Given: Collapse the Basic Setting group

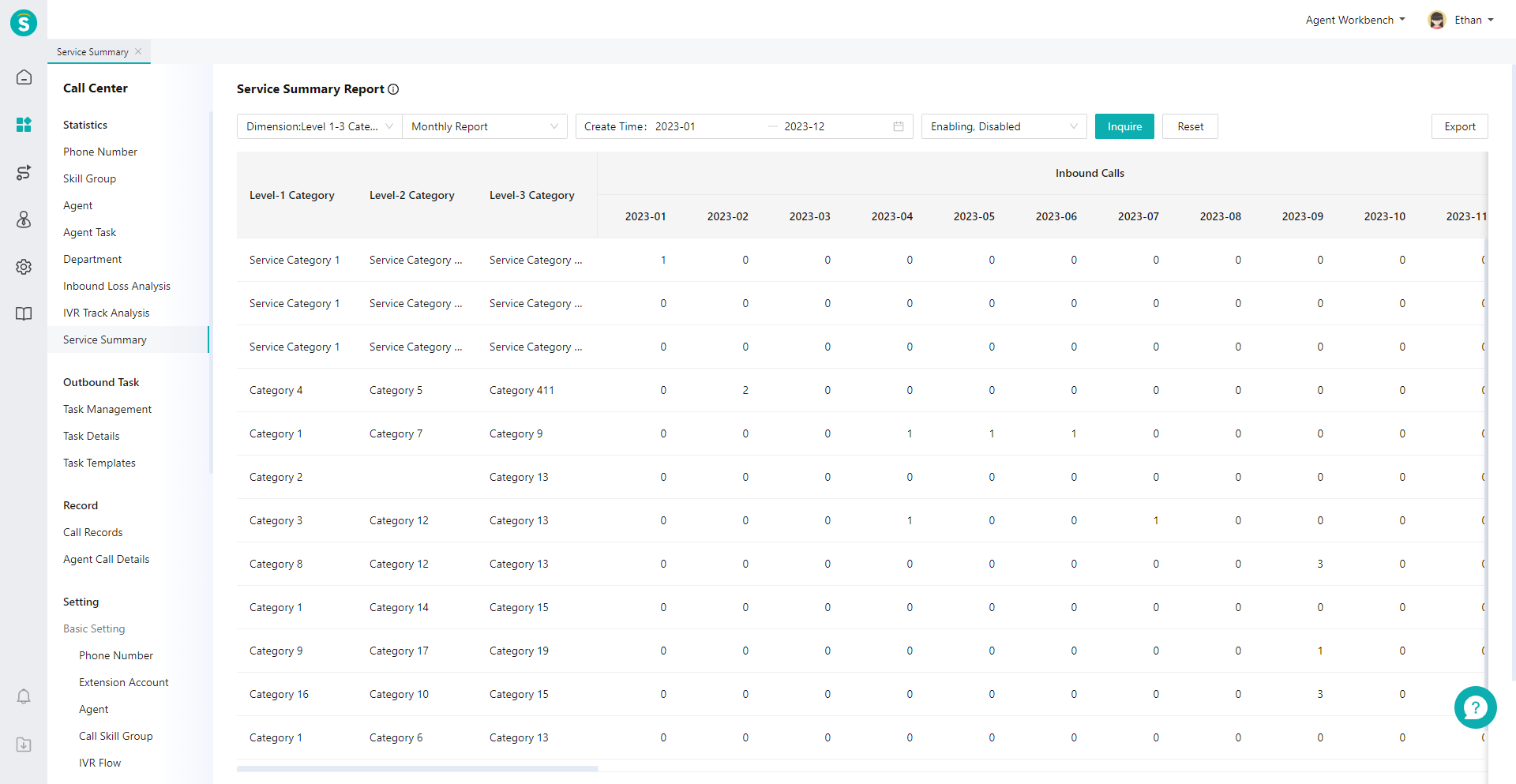Looking at the screenshot, I should click(94, 628).
